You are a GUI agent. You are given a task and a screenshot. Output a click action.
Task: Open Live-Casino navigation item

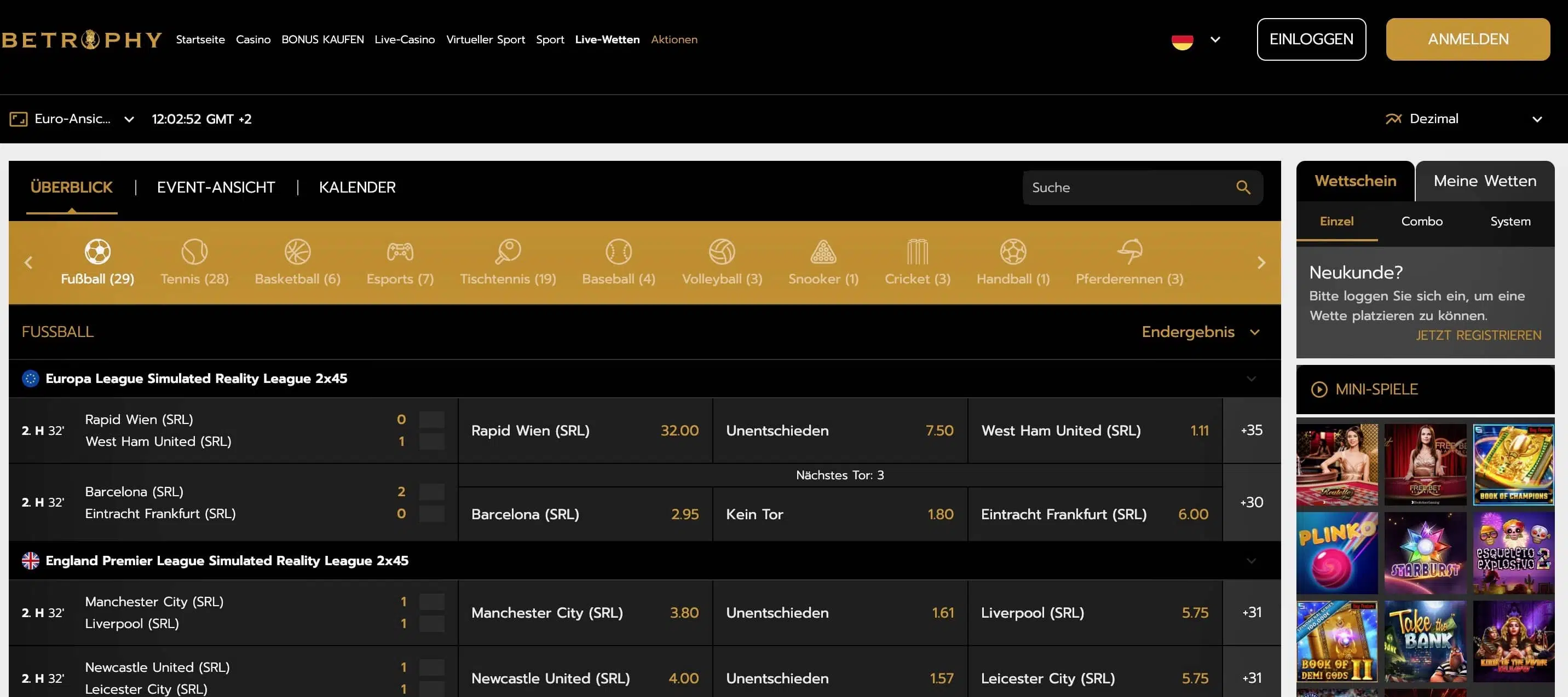(x=405, y=39)
